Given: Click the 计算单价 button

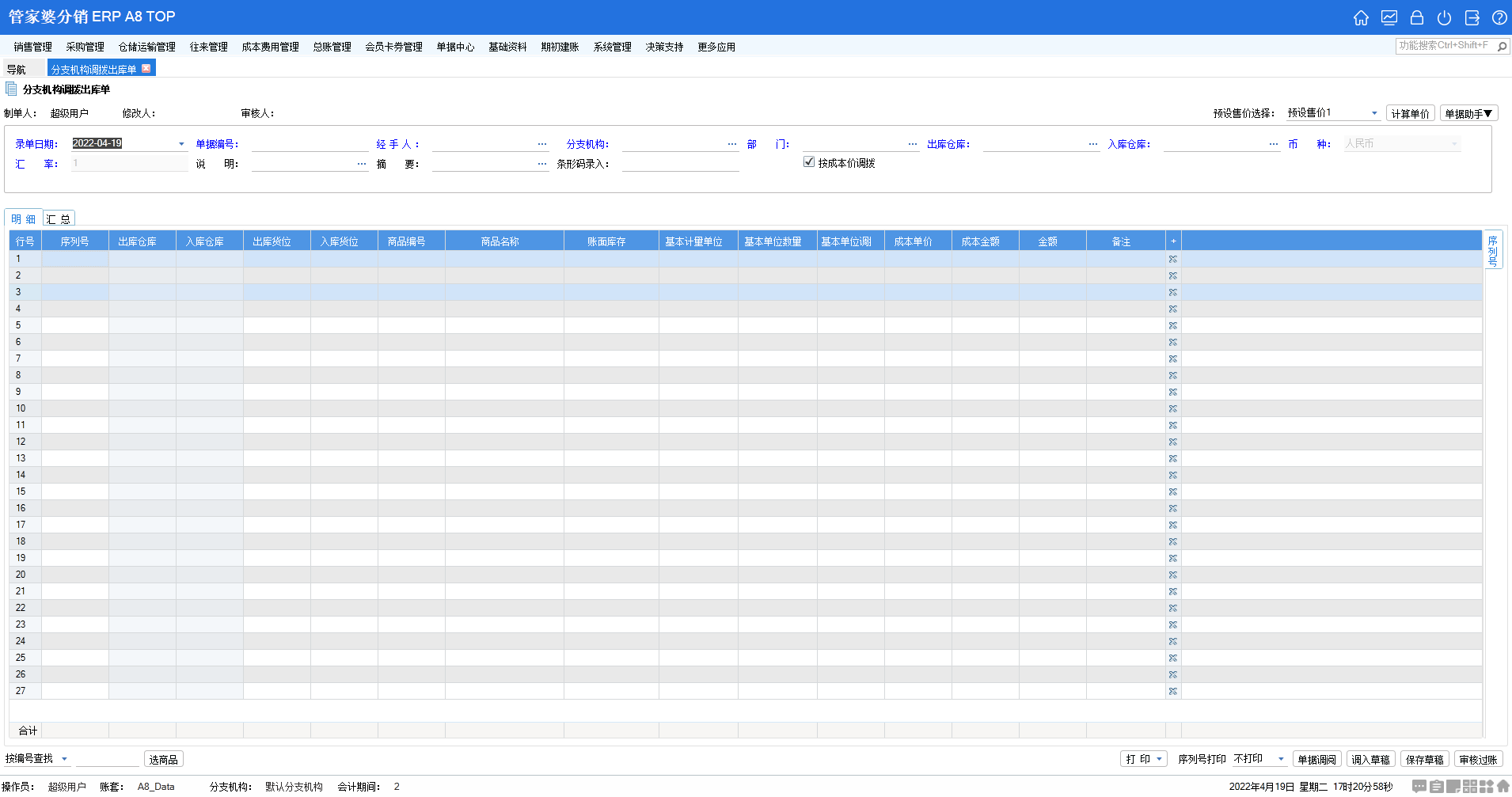Looking at the screenshot, I should tap(1410, 113).
